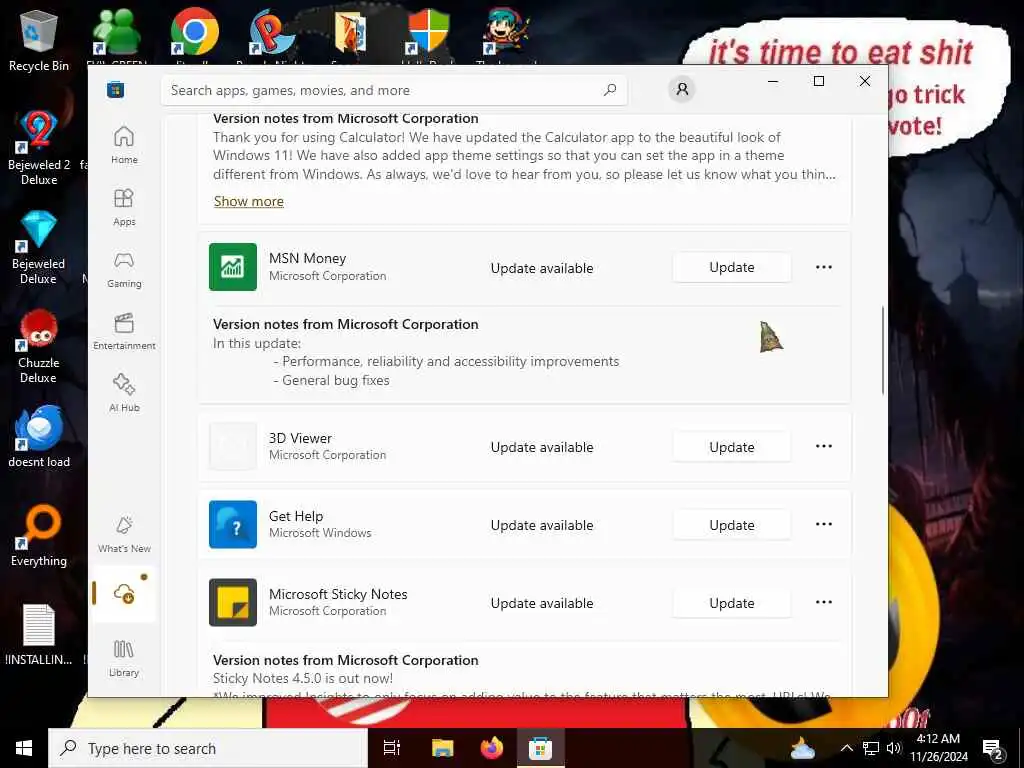Open the Windows Start menu

point(24,748)
